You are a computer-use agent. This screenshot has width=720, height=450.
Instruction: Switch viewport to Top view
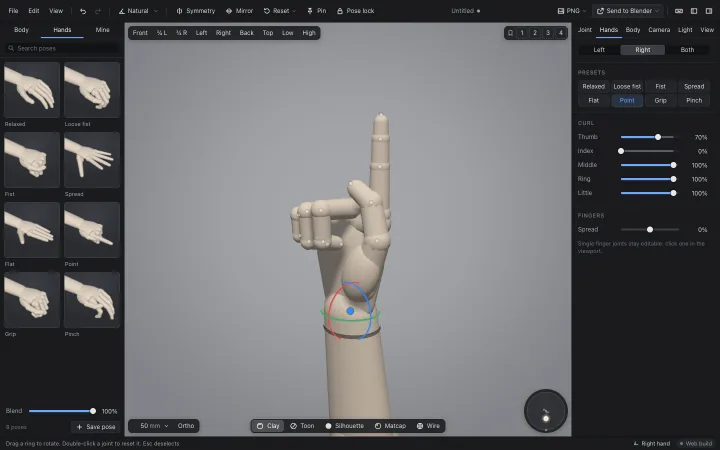pos(268,33)
